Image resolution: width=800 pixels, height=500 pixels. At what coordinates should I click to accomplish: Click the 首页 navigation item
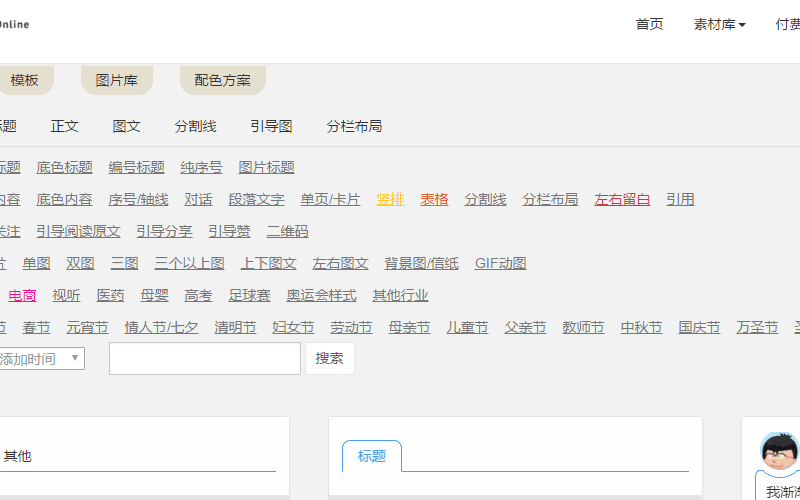point(649,25)
